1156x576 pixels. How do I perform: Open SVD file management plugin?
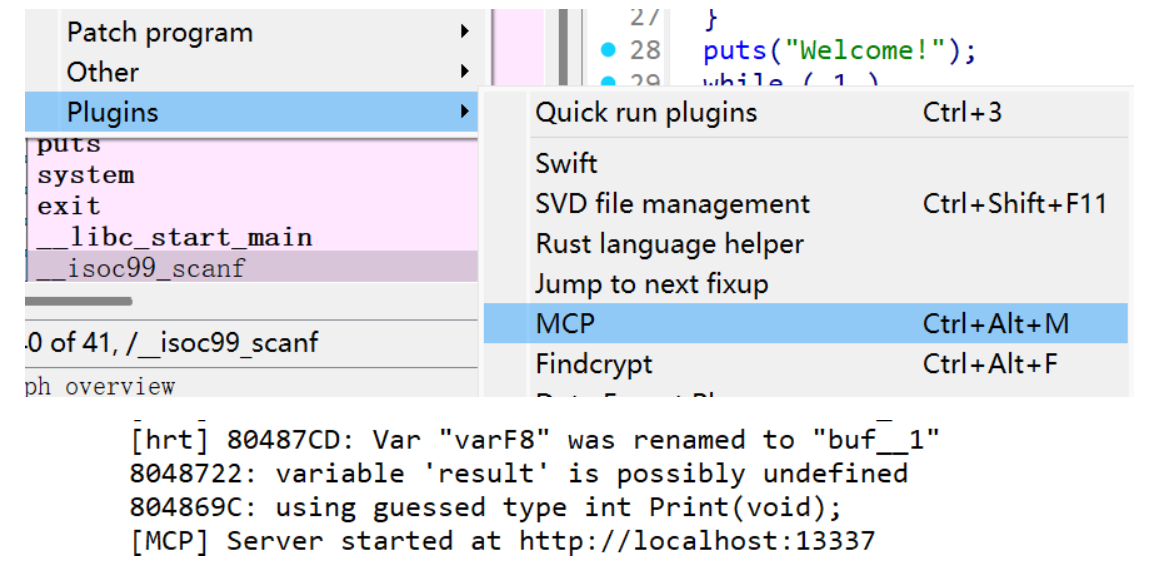click(x=672, y=204)
